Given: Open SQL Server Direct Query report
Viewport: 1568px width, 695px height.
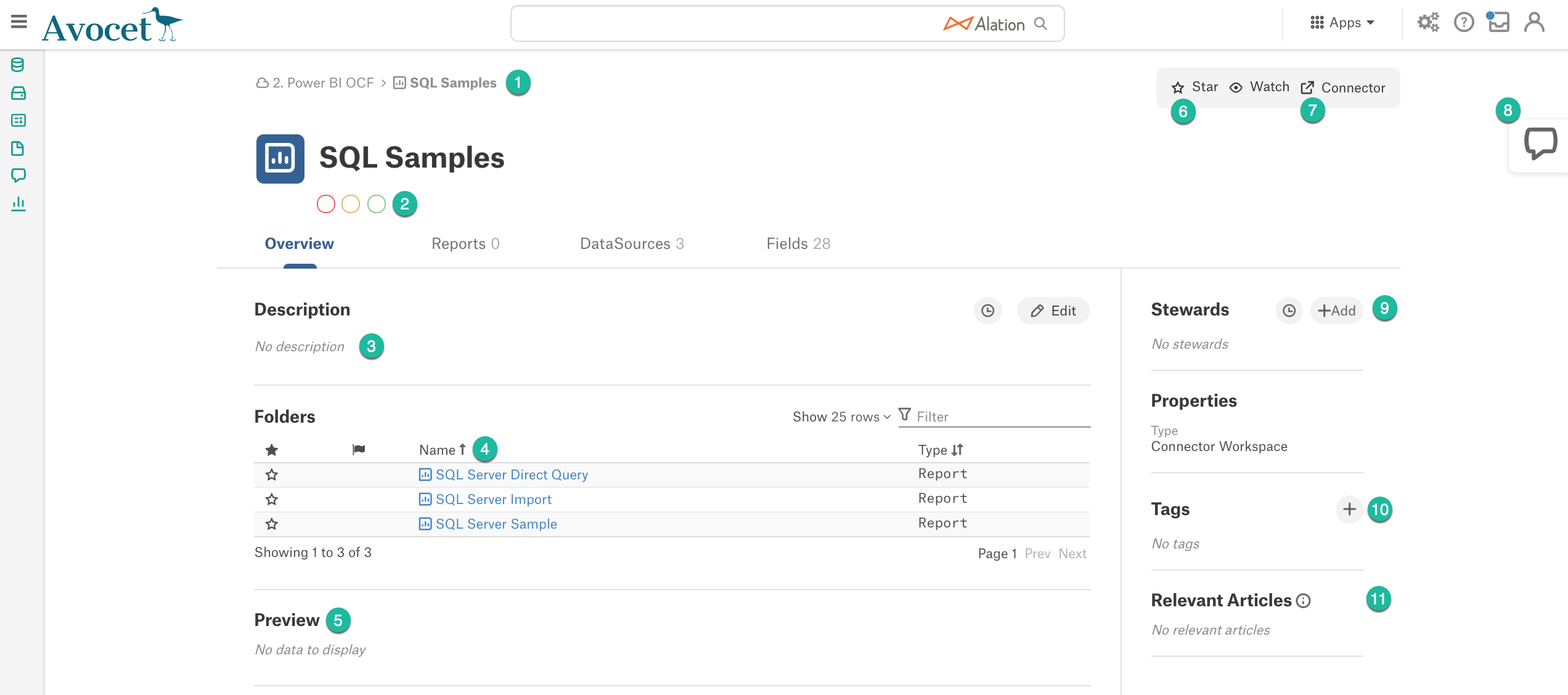Looking at the screenshot, I should pos(504,475).
